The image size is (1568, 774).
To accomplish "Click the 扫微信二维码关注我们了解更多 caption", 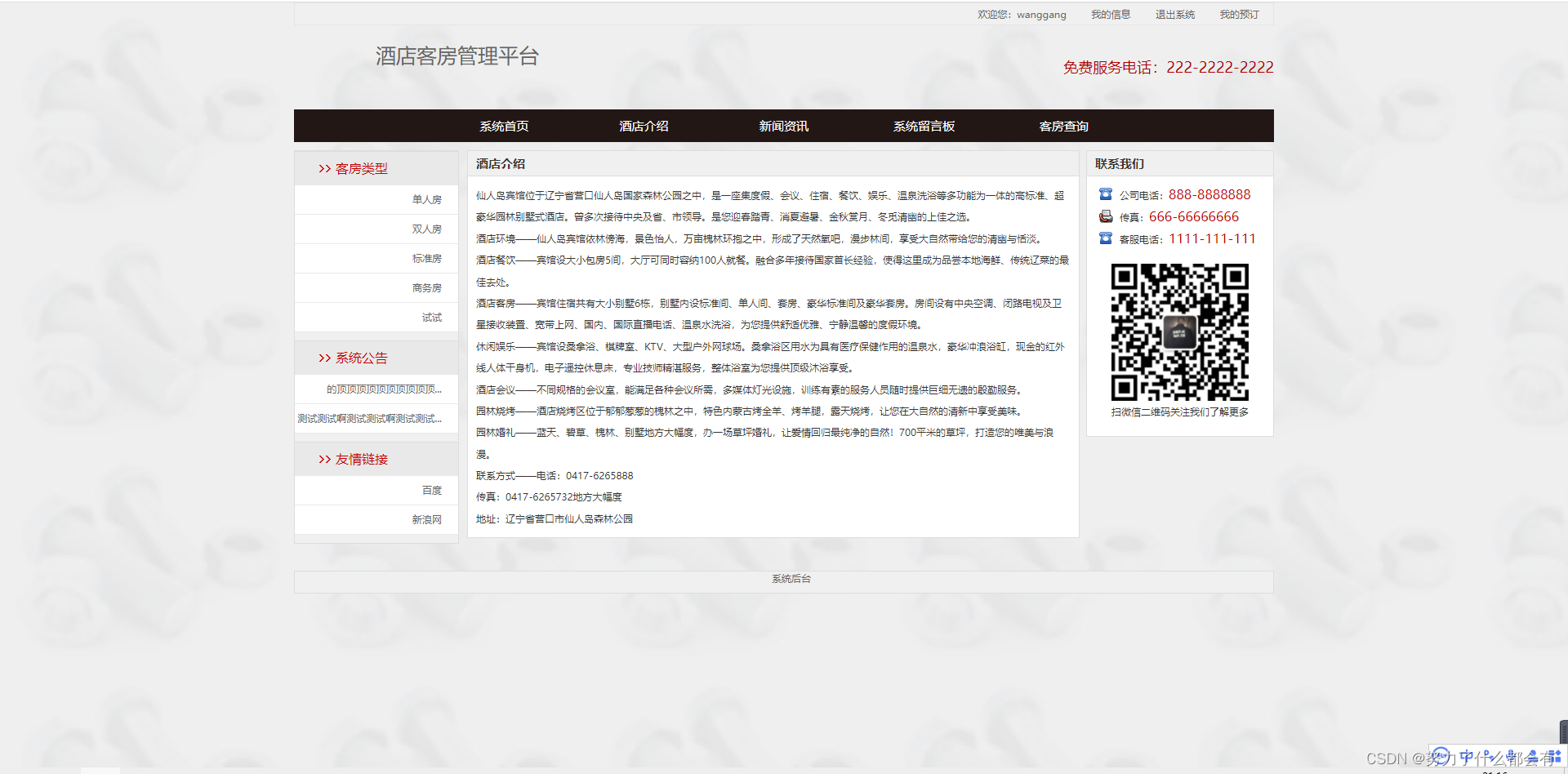I will [x=1180, y=412].
